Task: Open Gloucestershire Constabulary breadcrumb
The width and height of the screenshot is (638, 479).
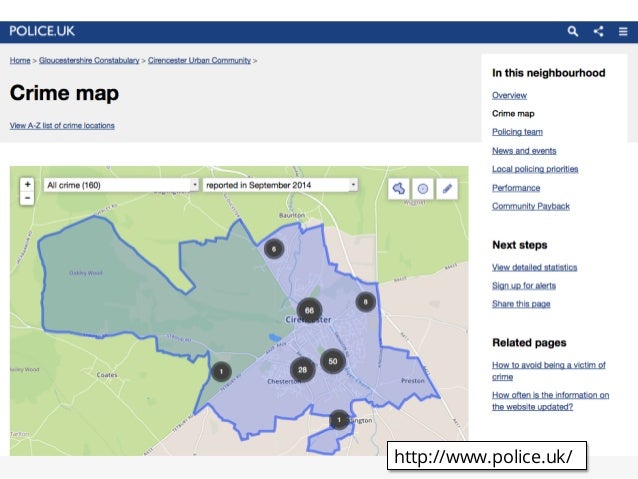Action: pos(89,60)
